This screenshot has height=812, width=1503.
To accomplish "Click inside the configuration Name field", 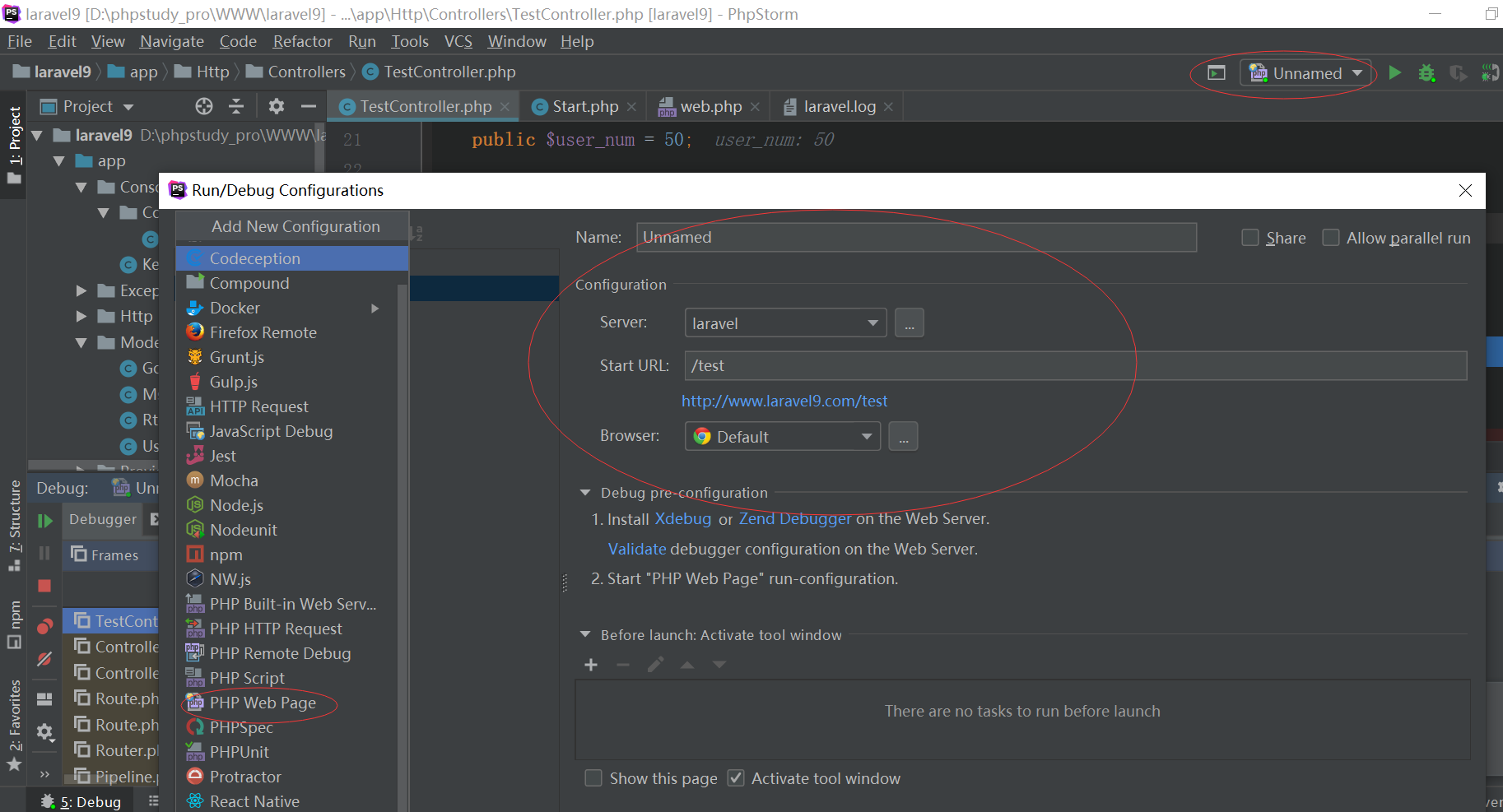I will [x=905, y=237].
